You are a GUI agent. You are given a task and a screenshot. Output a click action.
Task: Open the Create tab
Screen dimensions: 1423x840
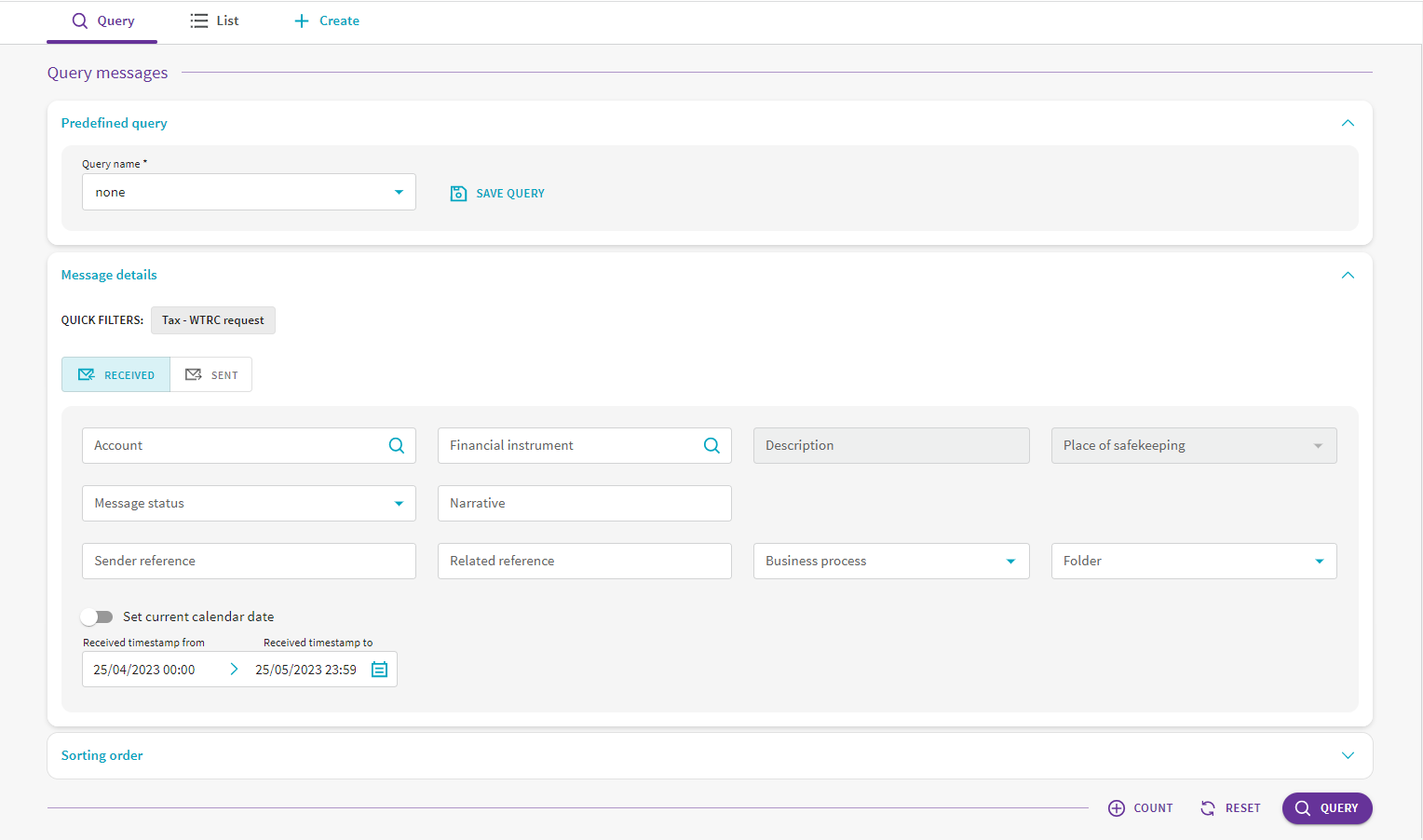point(327,20)
